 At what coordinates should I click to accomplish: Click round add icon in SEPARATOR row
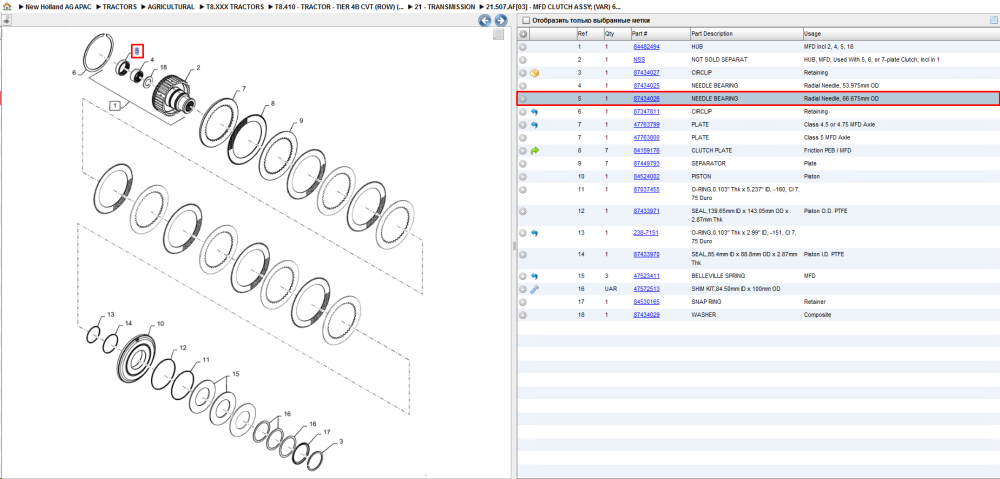tap(523, 163)
